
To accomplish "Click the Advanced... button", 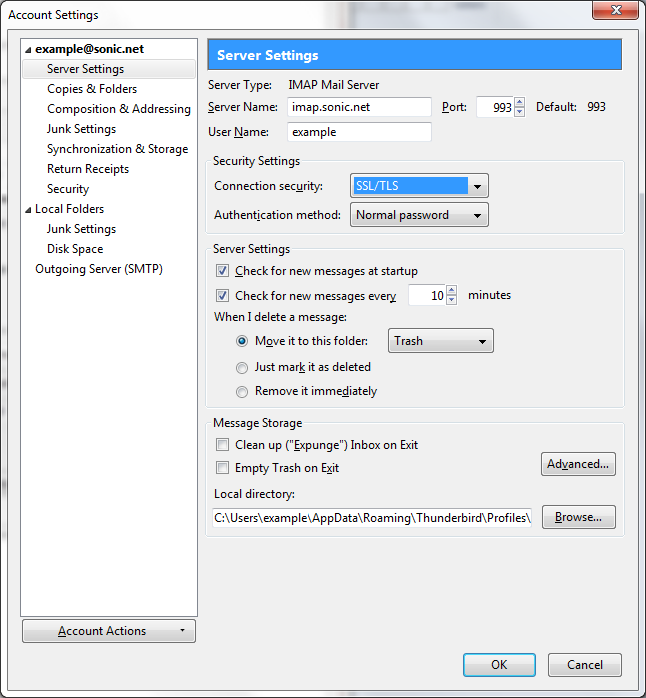I will (x=578, y=464).
